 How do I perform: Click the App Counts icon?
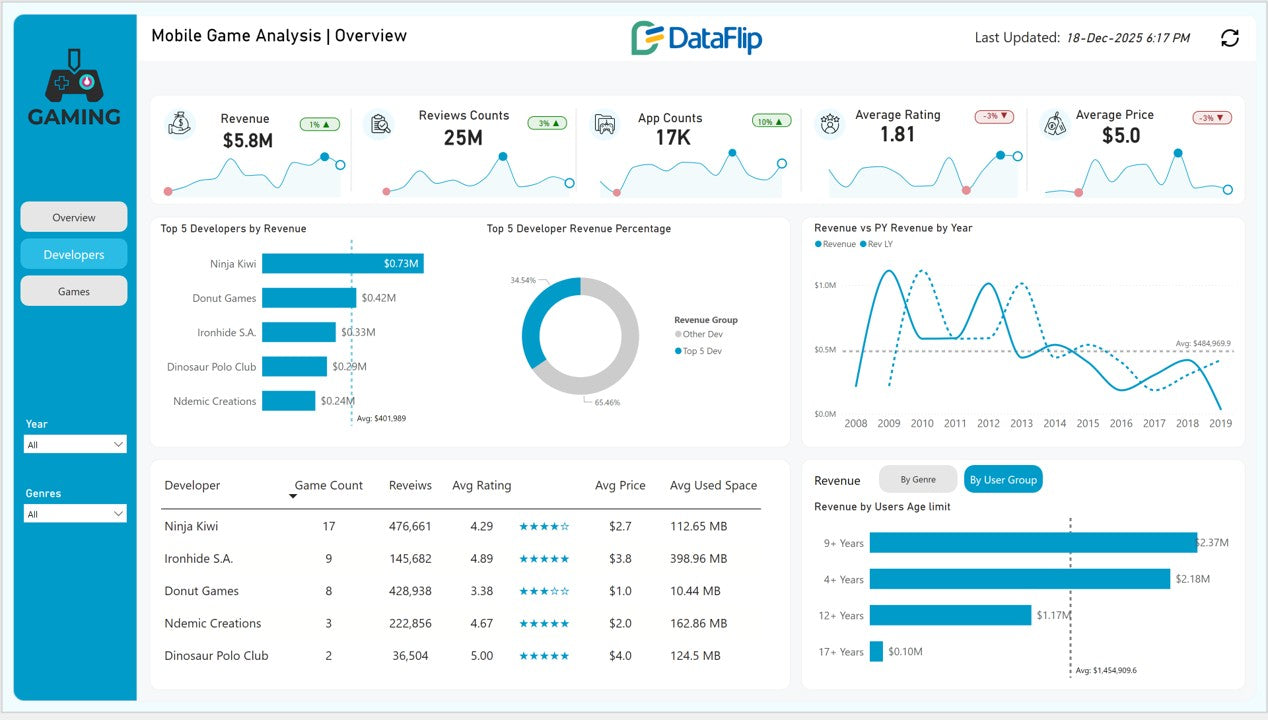pyautogui.click(x=605, y=124)
